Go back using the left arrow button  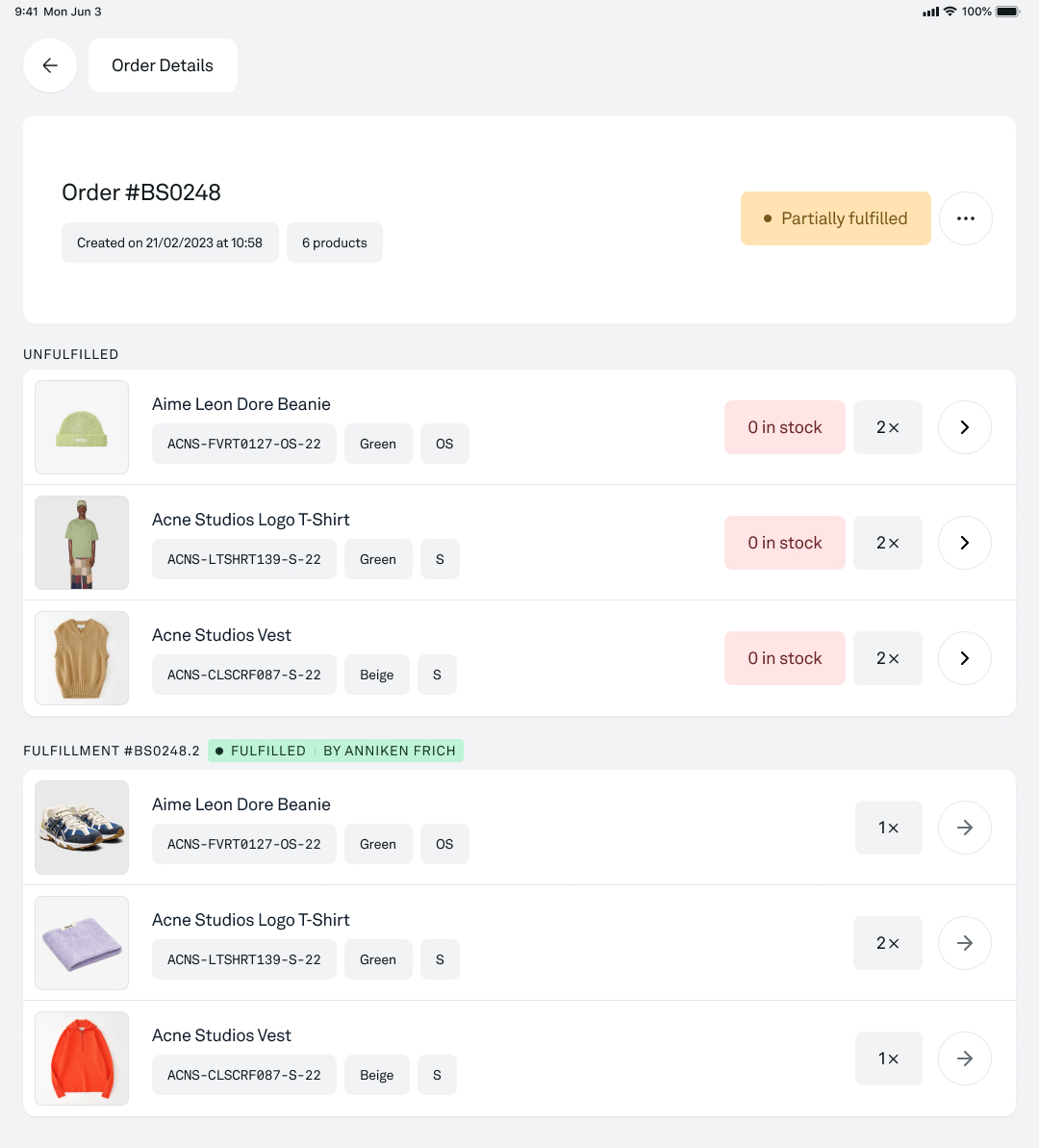click(x=50, y=65)
